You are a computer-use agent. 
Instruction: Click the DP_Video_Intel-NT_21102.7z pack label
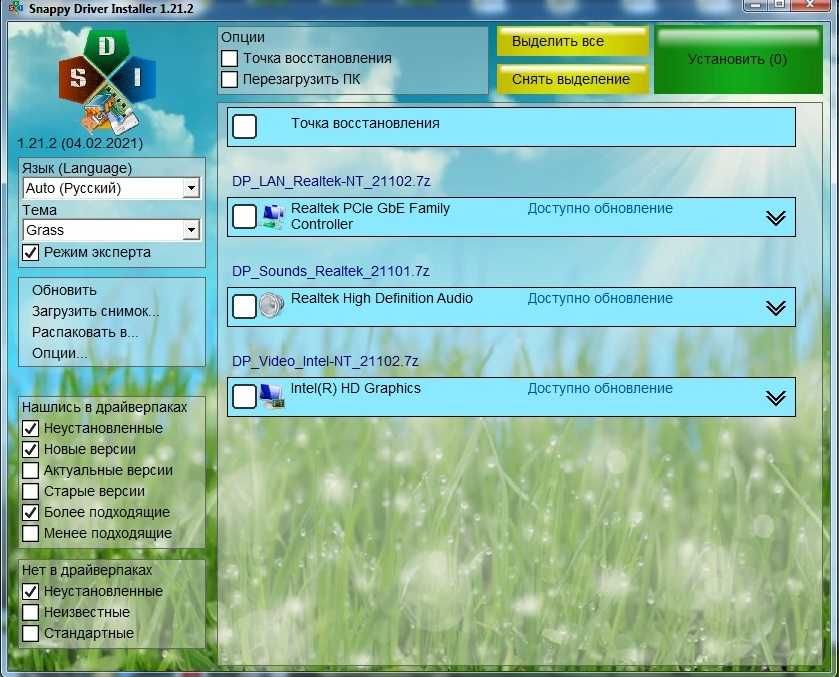coord(325,361)
